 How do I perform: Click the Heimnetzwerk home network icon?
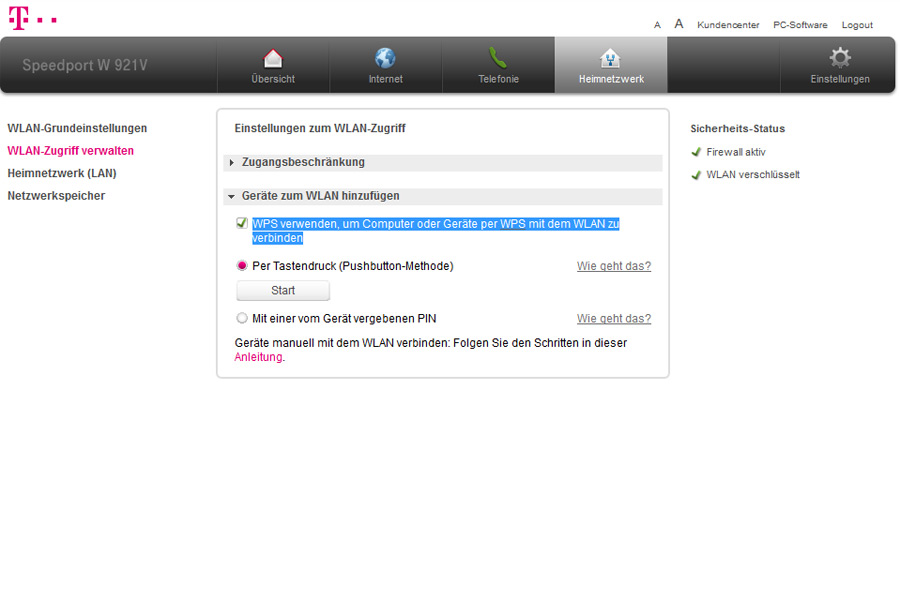(x=610, y=58)
